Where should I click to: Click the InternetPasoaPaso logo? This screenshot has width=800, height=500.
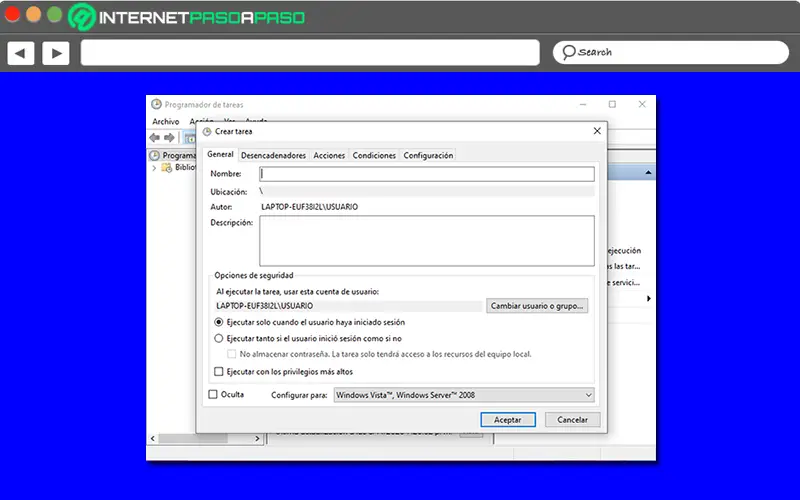pyautogui.click(x=186, y=17)
